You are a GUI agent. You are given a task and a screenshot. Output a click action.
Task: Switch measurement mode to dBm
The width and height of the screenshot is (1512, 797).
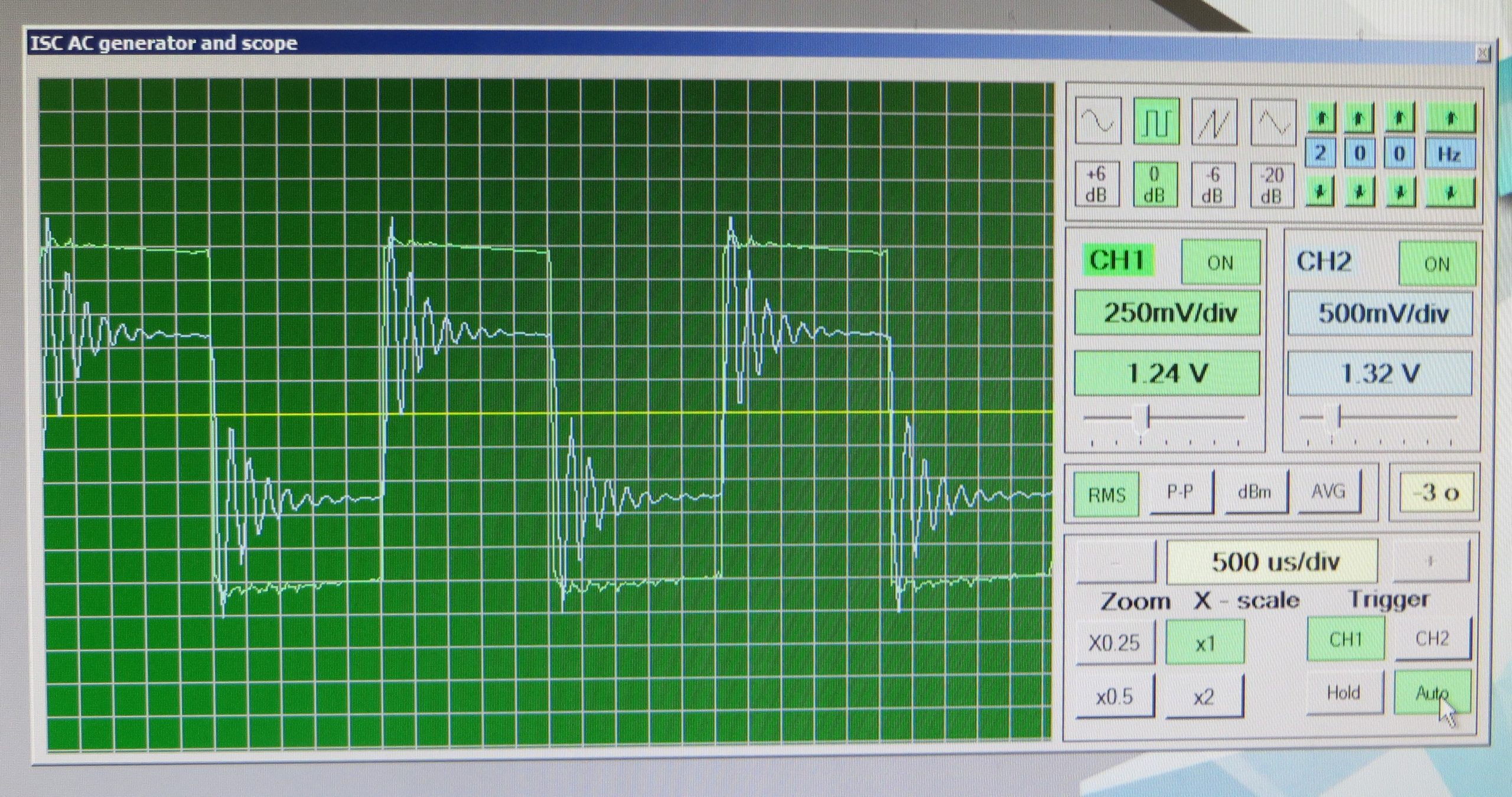pos(1253,492)
